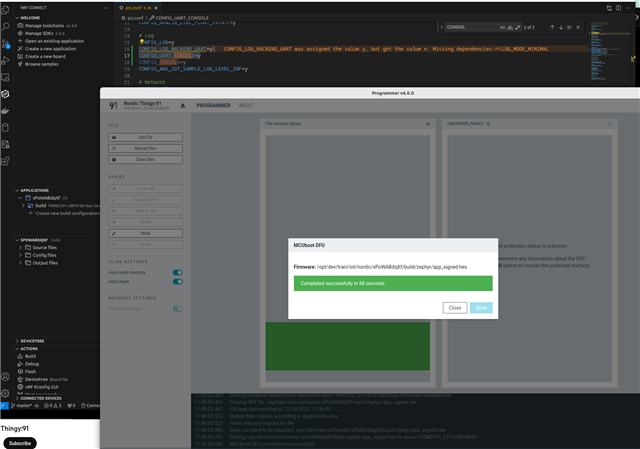Go to previous find match arrow

pyautogui.click(x=552, y=27)
